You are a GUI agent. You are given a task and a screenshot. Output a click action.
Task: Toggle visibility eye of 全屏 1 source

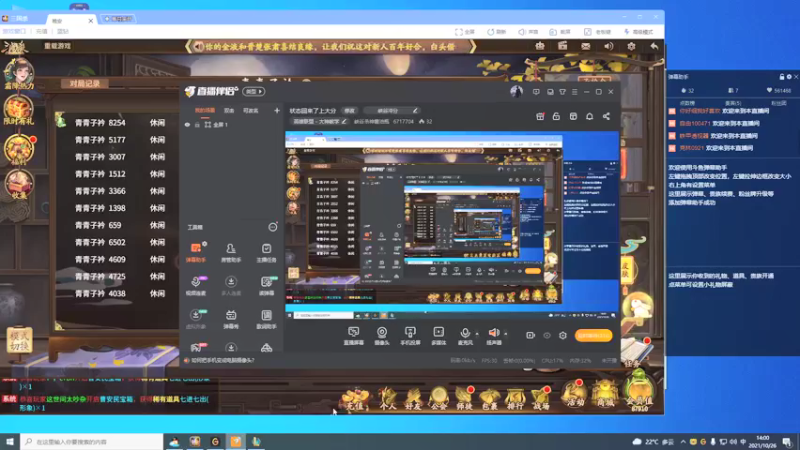187,124
